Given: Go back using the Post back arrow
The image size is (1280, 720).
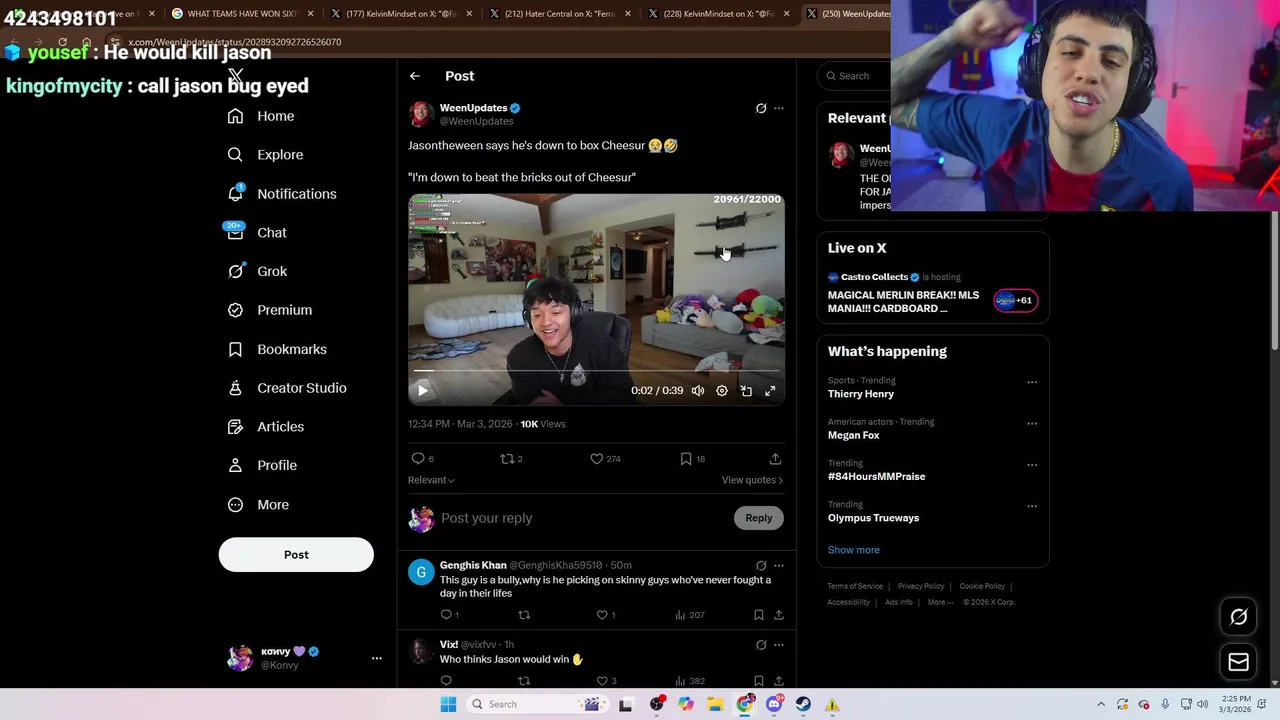Looking at the screenshot, I should 415,76.
